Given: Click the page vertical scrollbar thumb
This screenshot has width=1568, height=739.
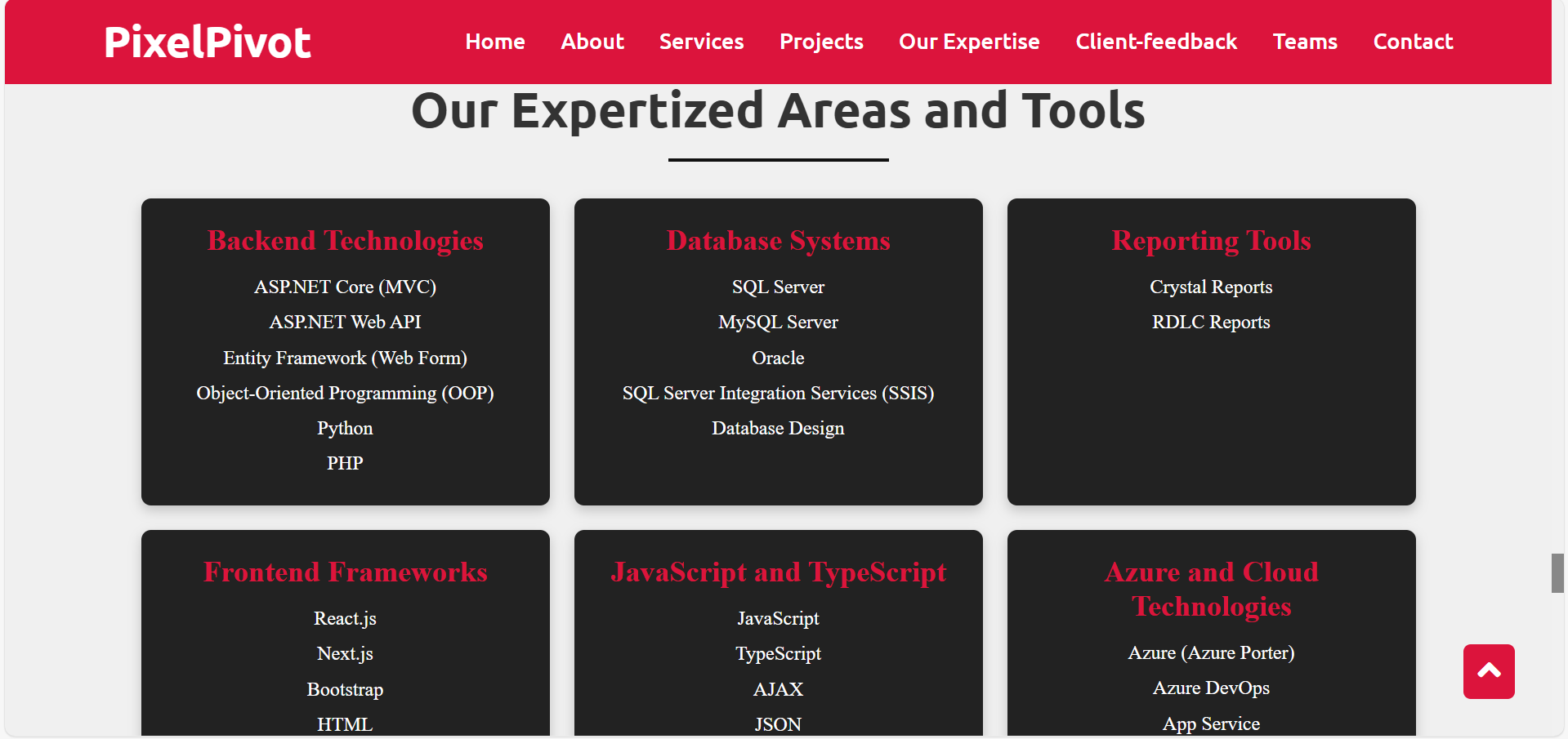Looking at the screenshot, I should (1557, 573).
